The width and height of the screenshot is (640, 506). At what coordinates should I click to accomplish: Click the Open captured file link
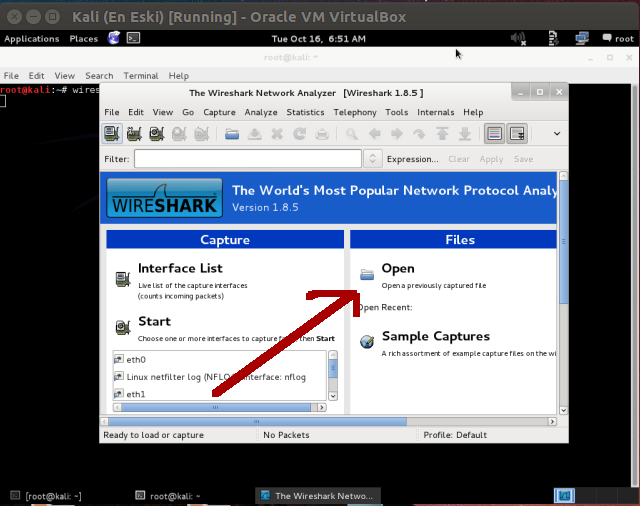[x=398, y=268]
